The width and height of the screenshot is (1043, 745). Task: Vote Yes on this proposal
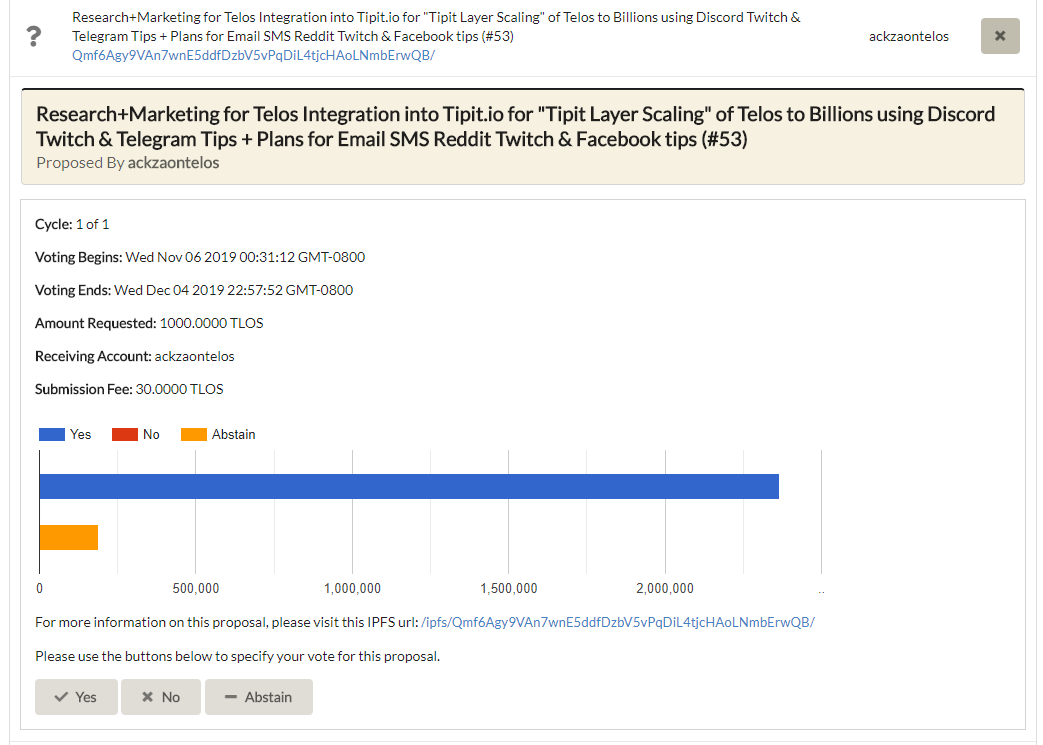tap(76, 696)
